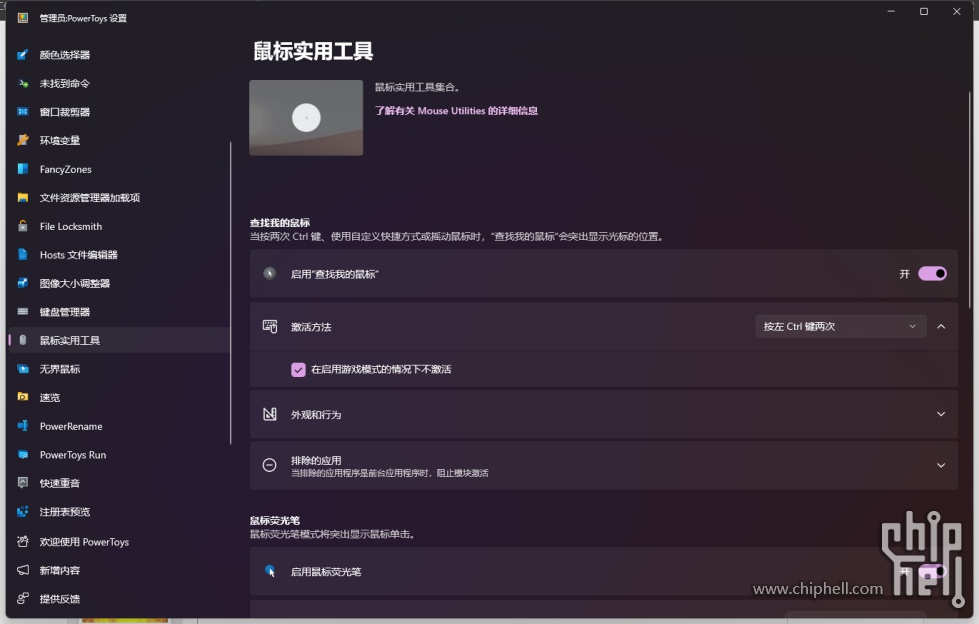
Task: Open the 提供反馈 entry
Action: (x=119, y=598)
